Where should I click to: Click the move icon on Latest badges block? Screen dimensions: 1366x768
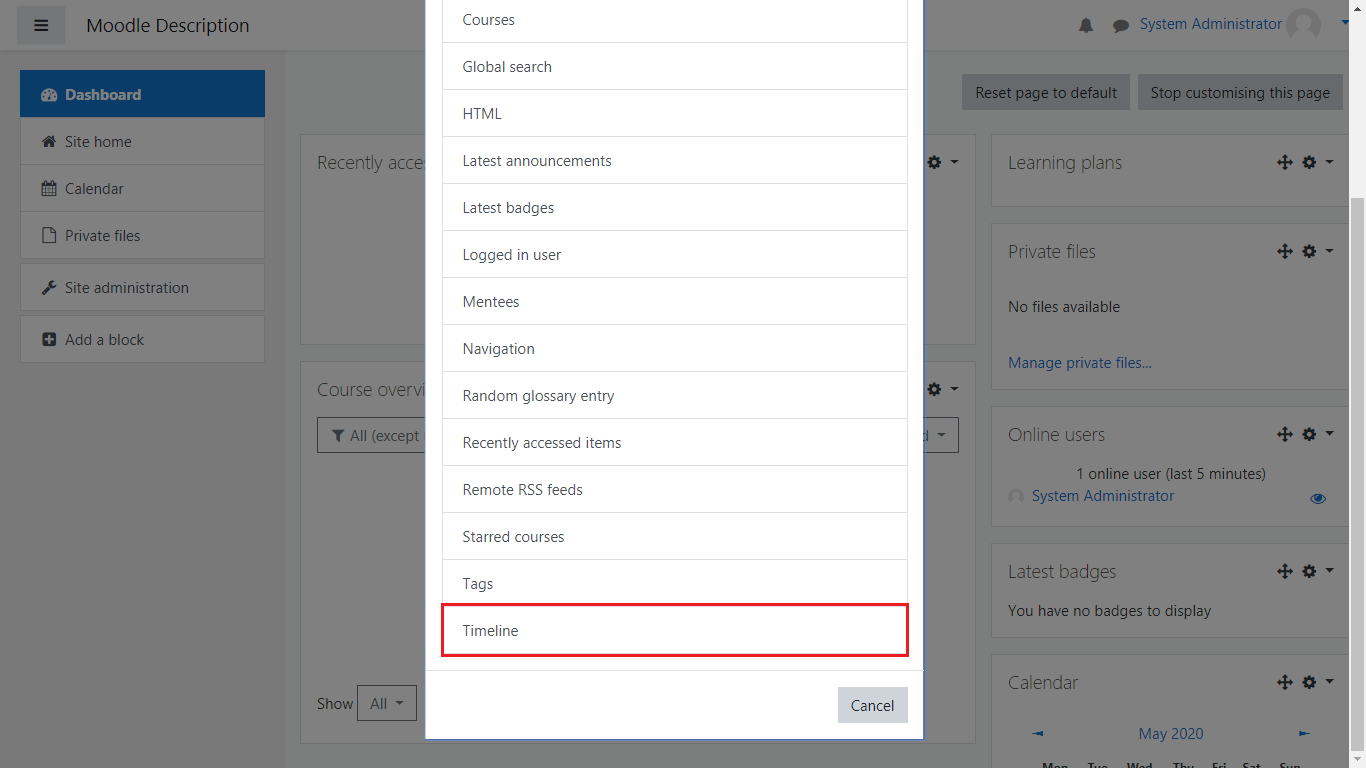(1285, 572)
